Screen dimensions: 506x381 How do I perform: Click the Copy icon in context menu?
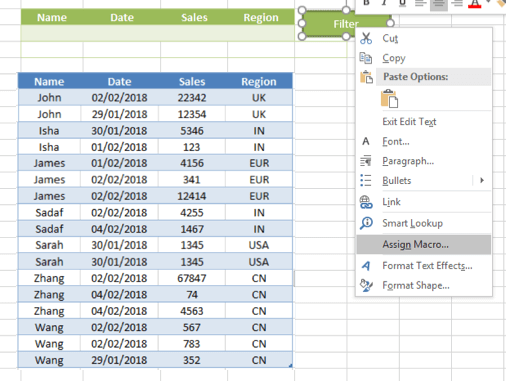(x=366, y=58)
